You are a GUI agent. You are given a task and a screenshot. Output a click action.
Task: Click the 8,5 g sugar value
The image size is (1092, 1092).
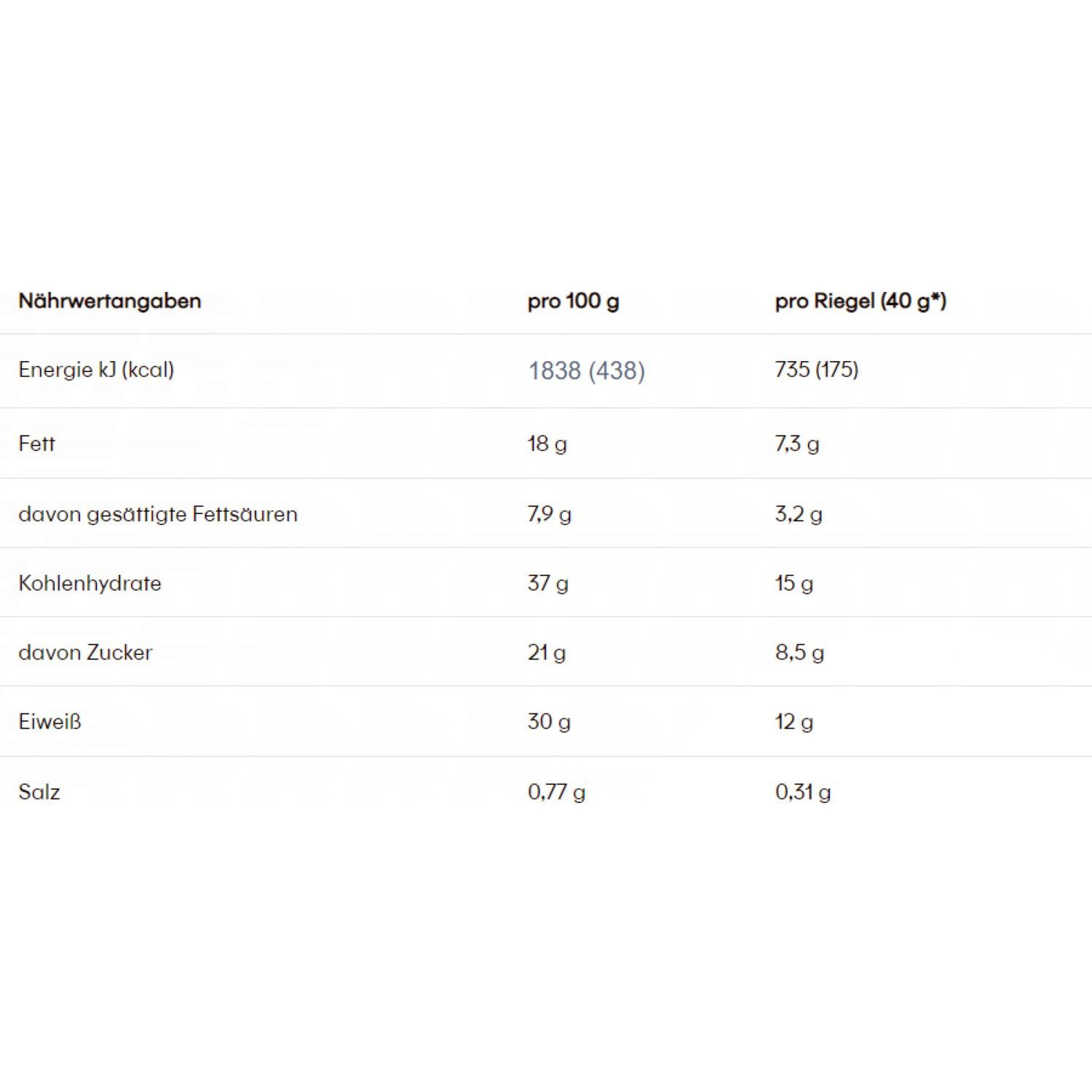coord(799,652)
